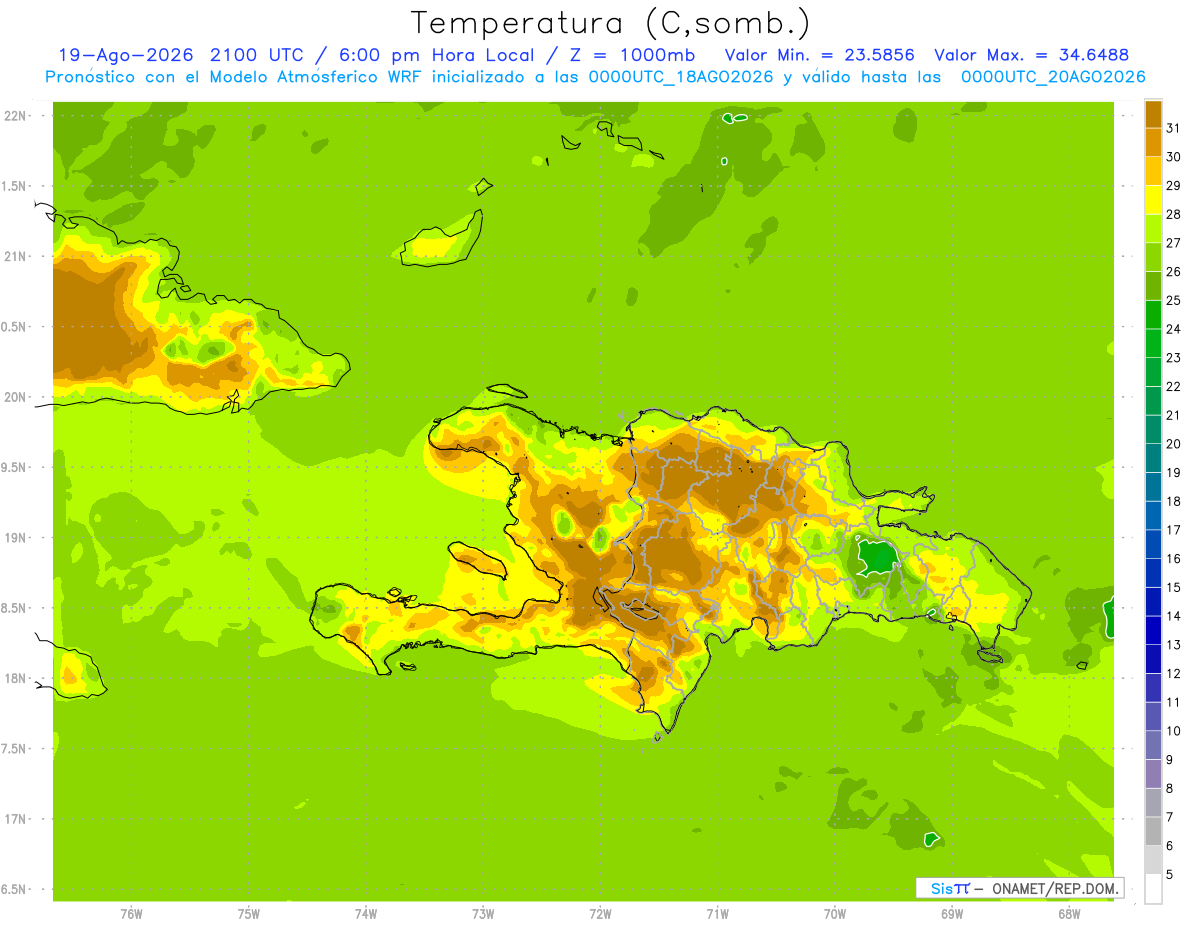Click the '72W' longitude axis label

(601, 914)
